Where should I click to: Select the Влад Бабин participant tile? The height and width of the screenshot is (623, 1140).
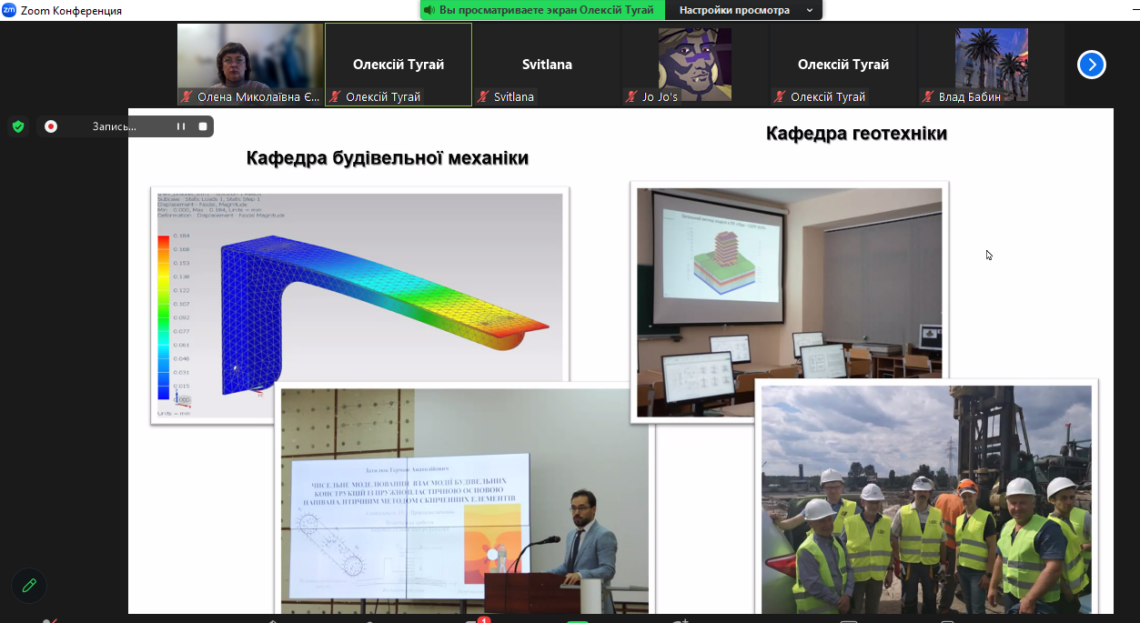pos(990,58)
